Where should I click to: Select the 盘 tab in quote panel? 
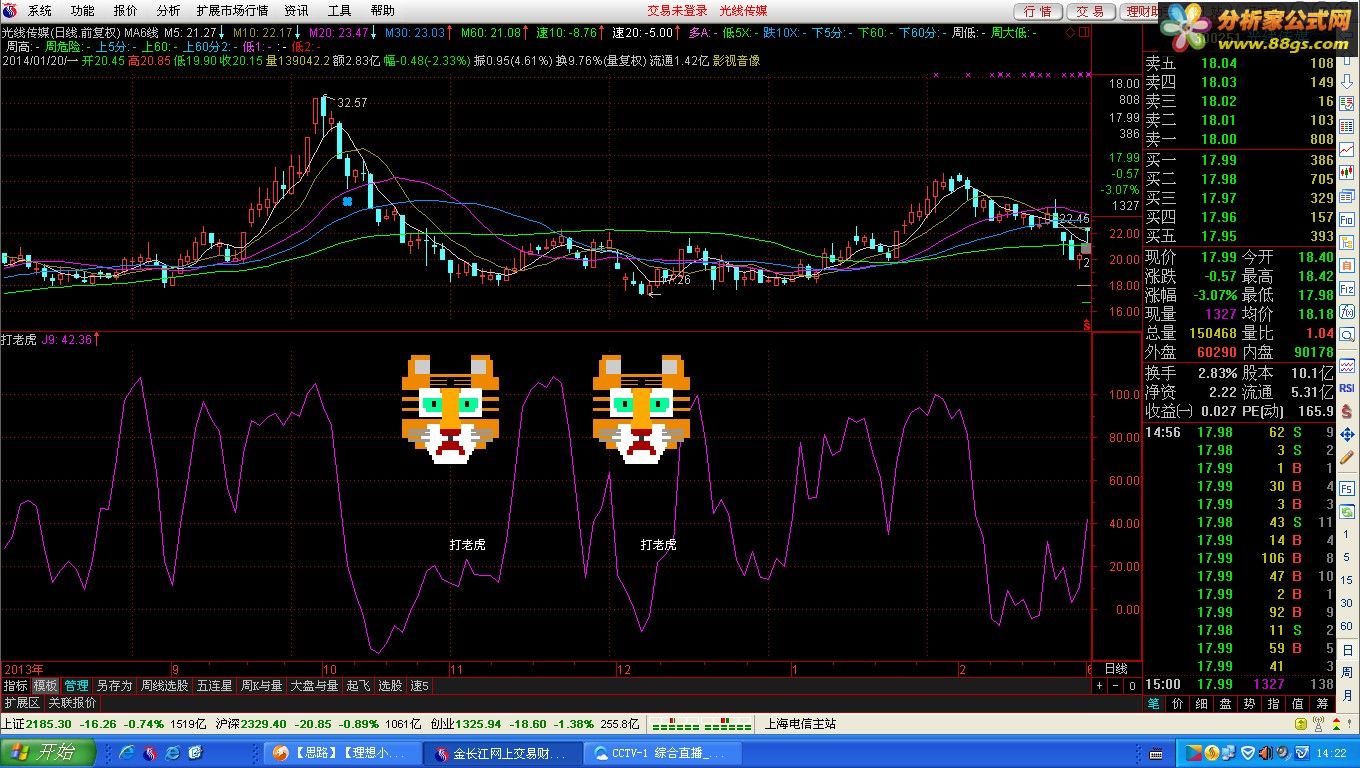coord(1225,704)
